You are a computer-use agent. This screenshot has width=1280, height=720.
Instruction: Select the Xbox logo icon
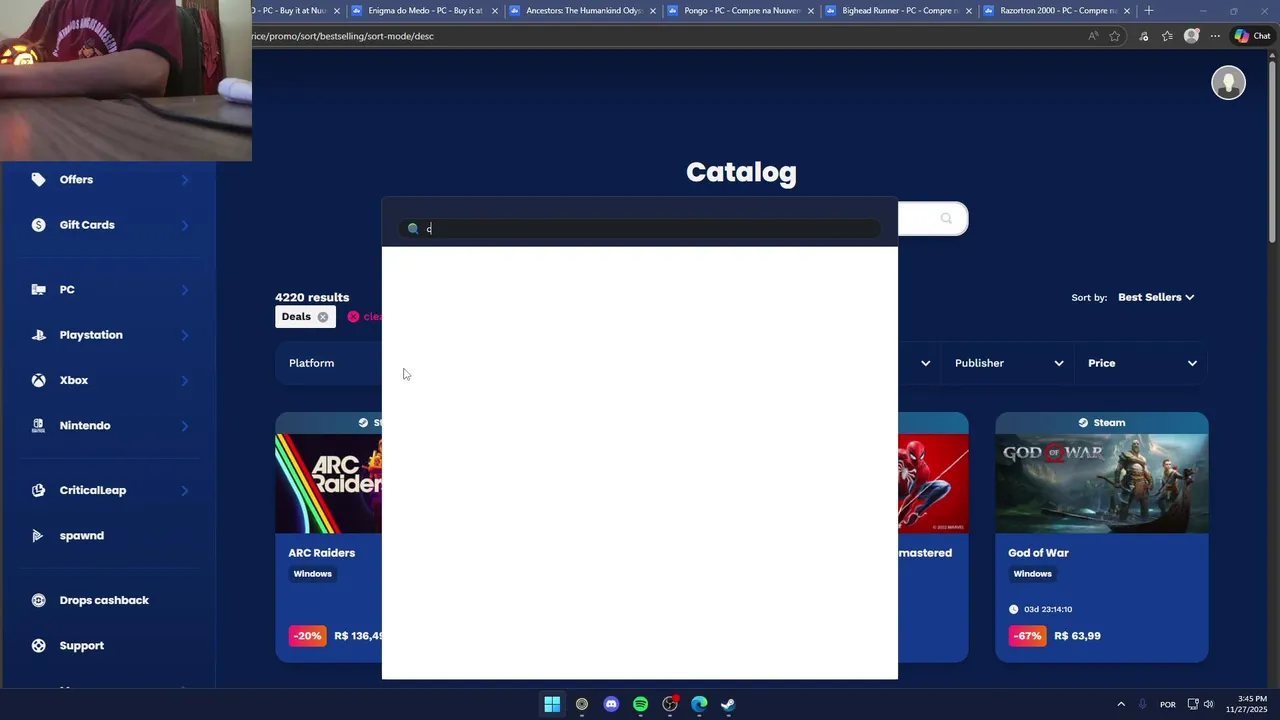click(x=38, y=380)
